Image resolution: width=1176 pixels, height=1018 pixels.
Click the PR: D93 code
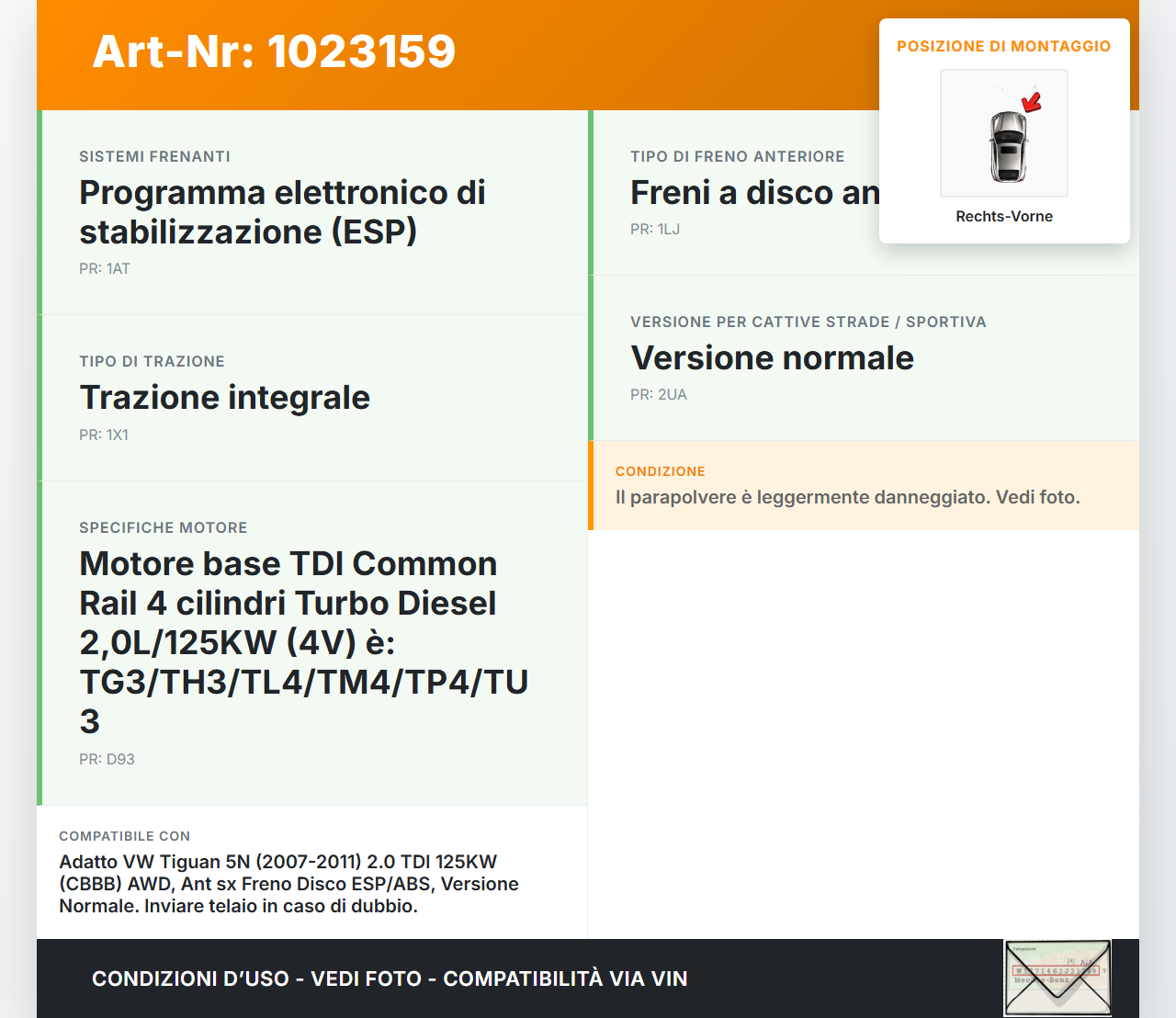[x=107, y=759]
